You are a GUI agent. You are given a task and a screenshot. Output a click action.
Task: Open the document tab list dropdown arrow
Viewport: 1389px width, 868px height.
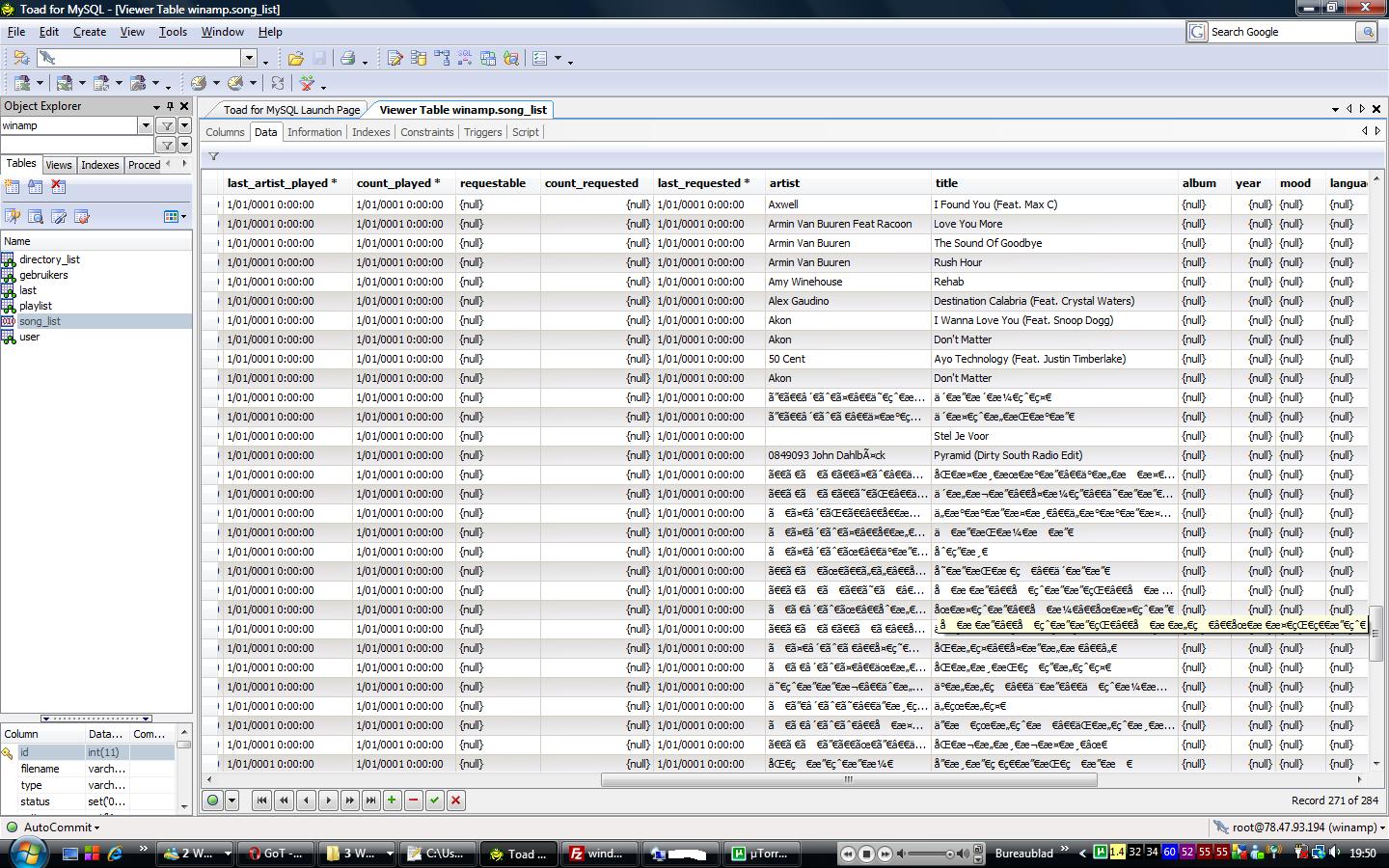(x=1335, y=109)
